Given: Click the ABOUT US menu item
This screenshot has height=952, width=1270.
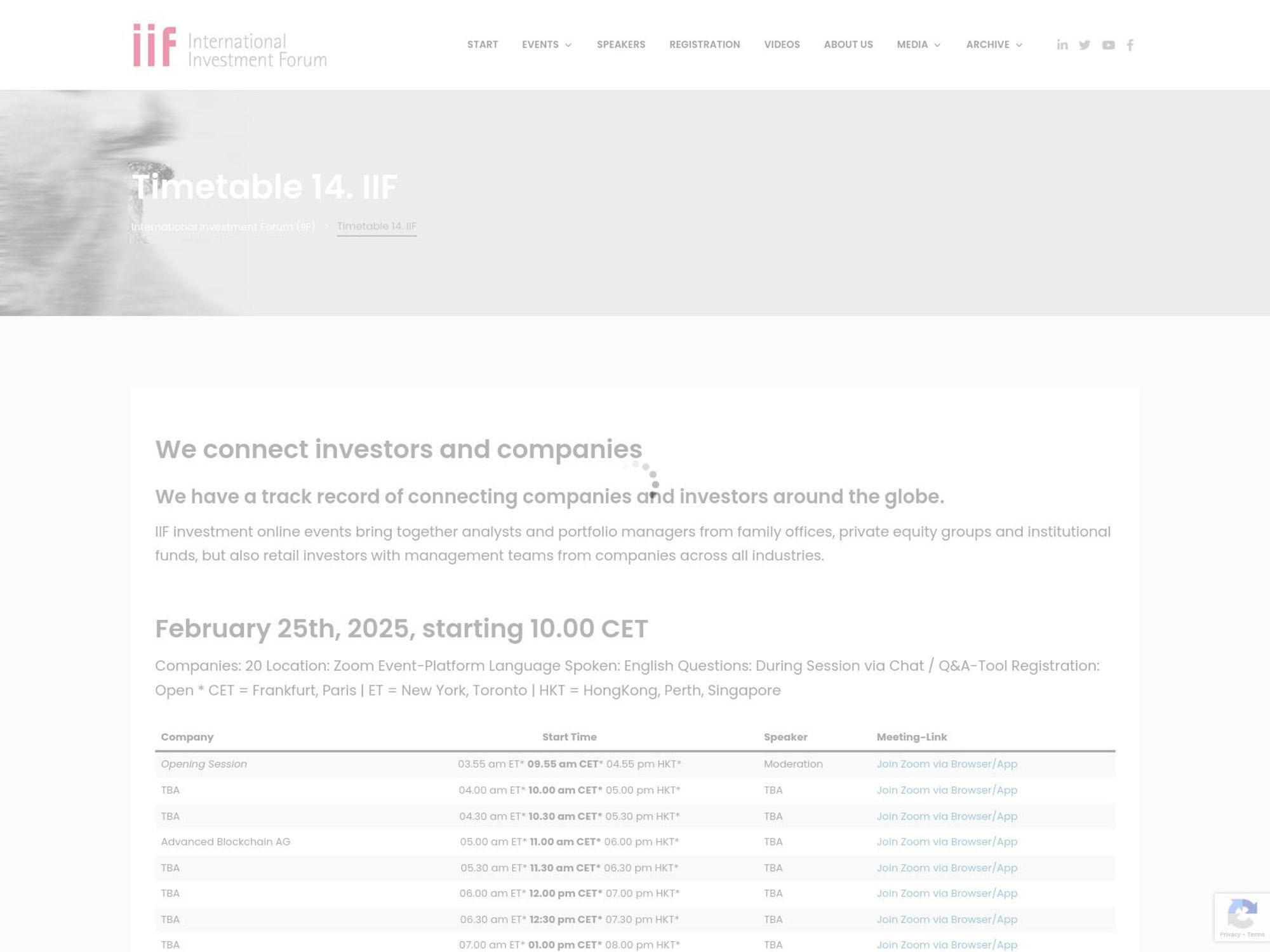Looking at the screenshot, I should 848,44.
